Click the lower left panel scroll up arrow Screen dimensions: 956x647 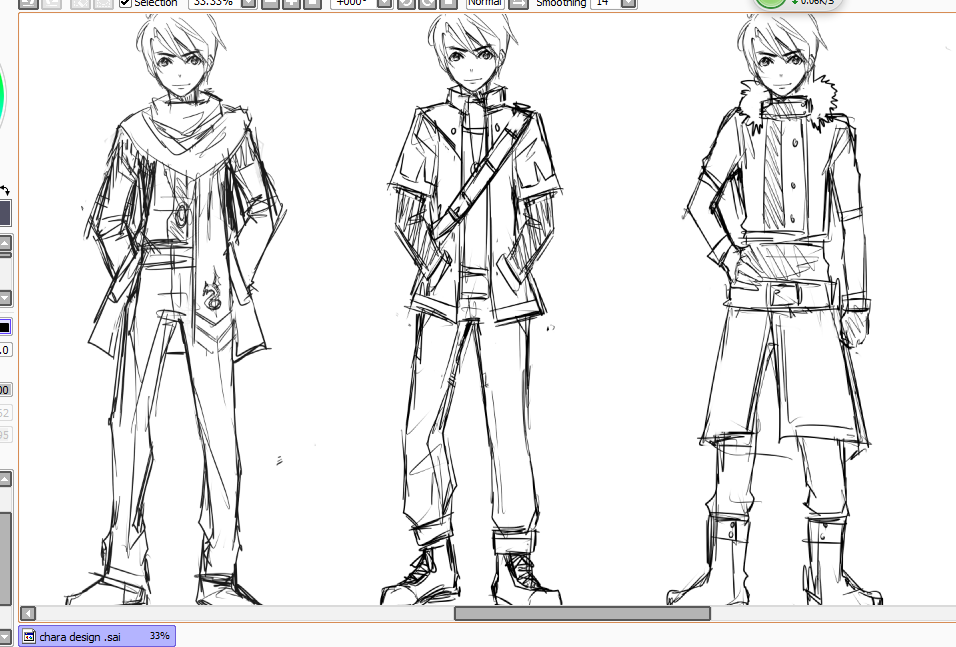pyautogui.click(x=5, y=479)
